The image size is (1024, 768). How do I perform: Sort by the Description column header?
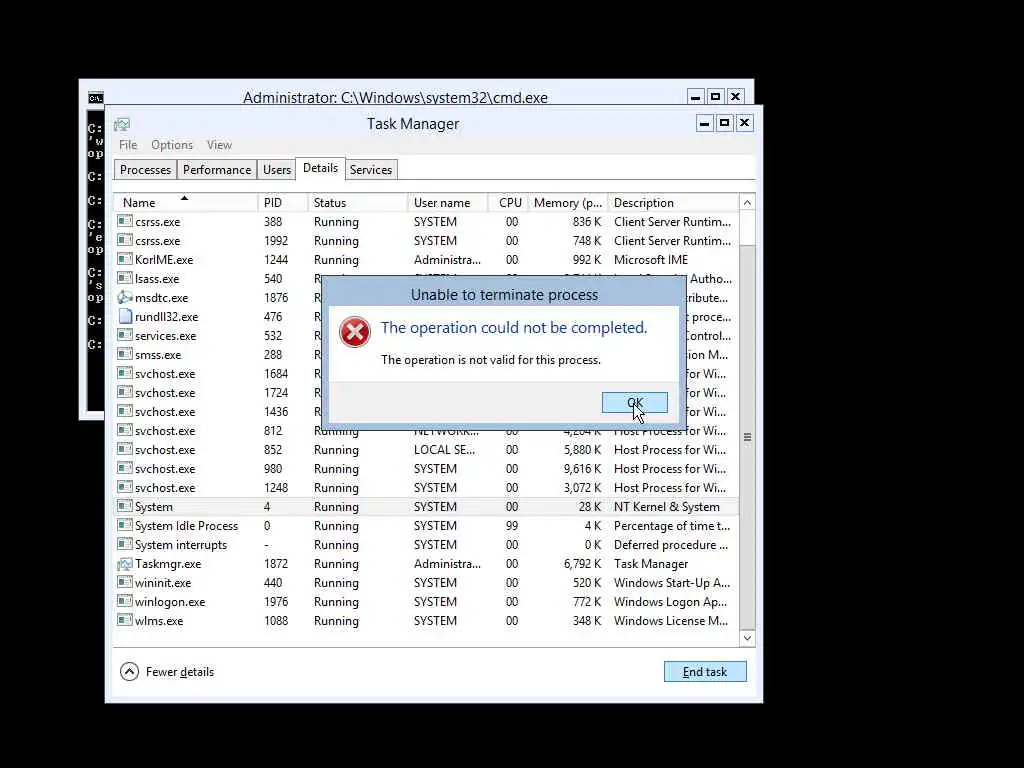pyautogui.click(x=673, y=202)
